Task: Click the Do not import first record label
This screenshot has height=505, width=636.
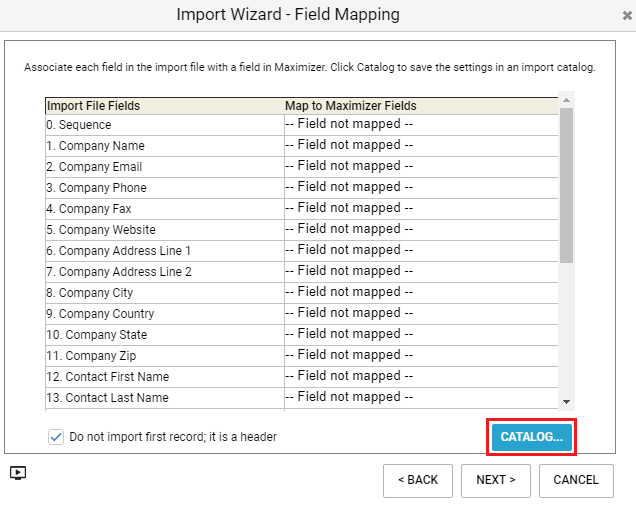Action: tap(173, 437)
